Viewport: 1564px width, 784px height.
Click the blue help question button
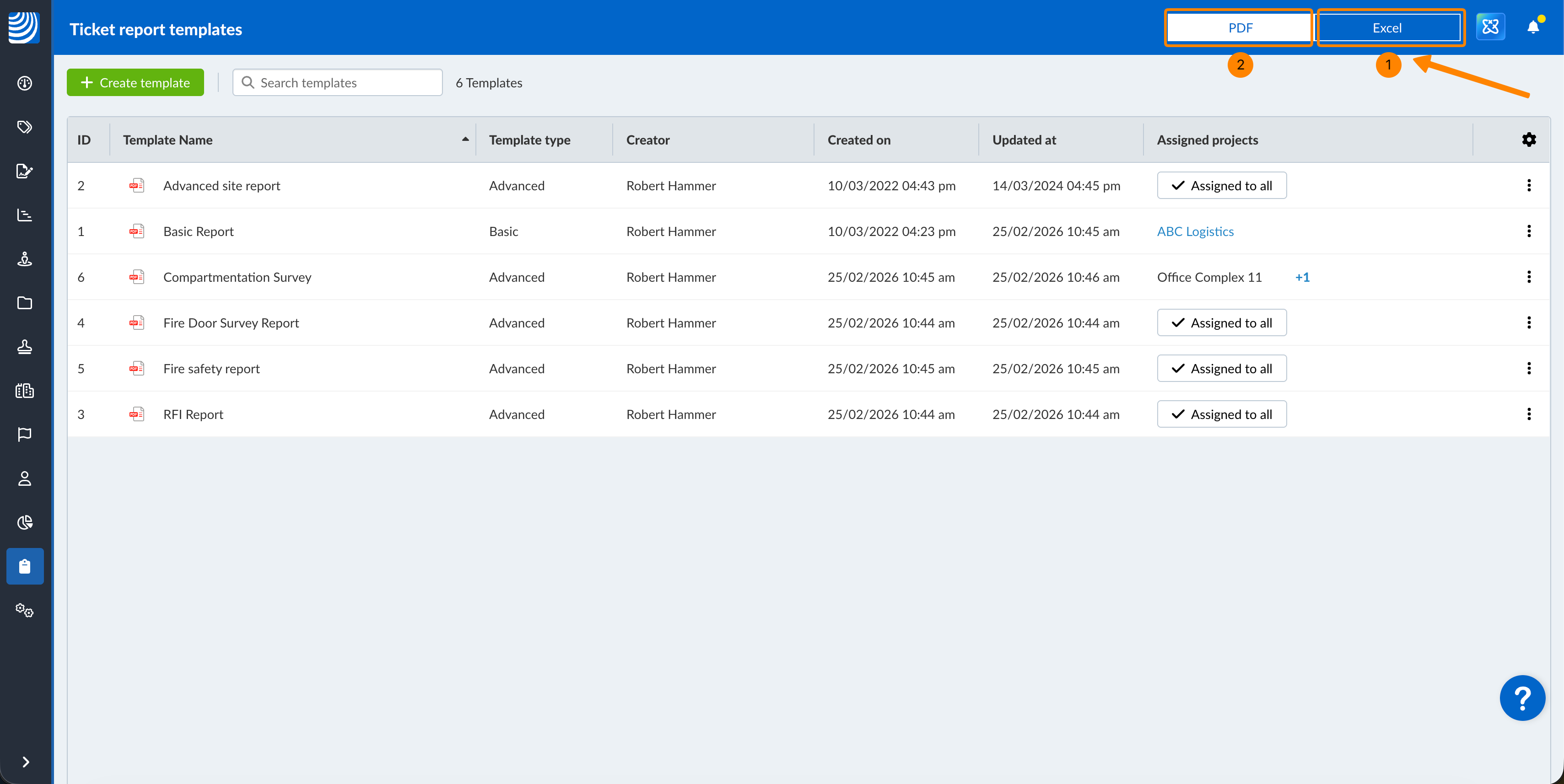(x=1522, y=698)
